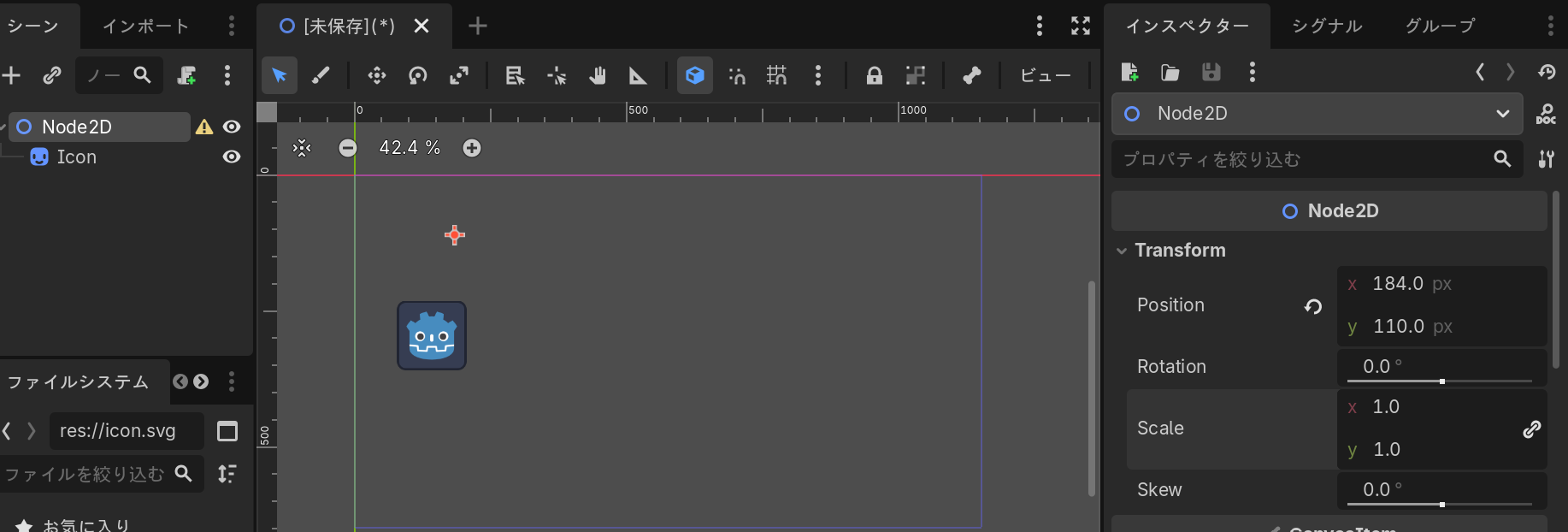Attach a script to the selected node
This screenshot has width=1568, height=532.
click(186, 75)
